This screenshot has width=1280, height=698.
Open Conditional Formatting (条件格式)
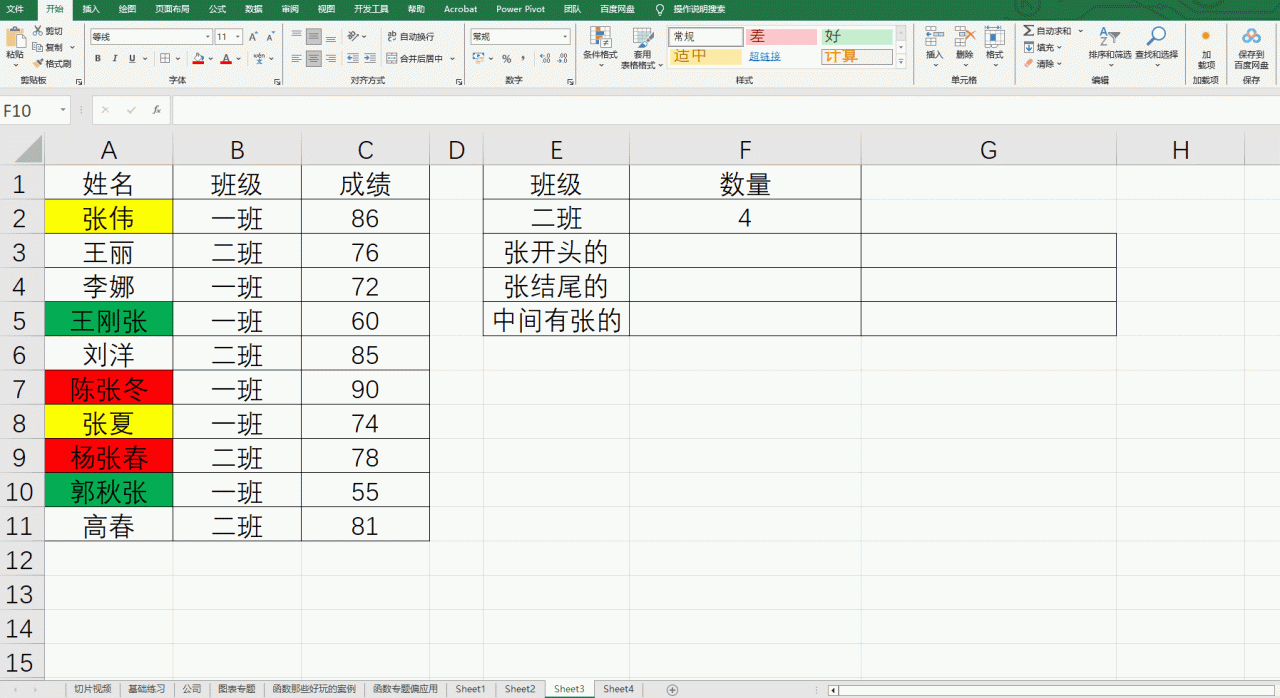(x=600, y=46)
